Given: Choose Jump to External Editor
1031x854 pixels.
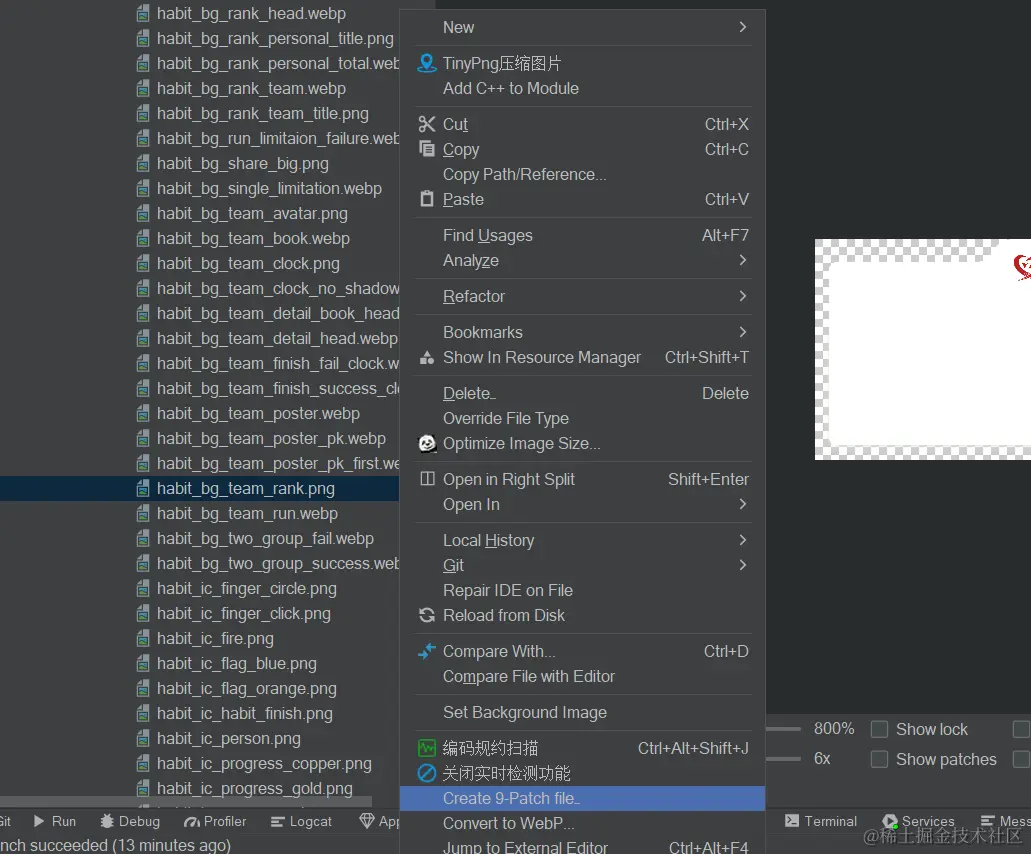Looking at the screenshot, I should click(x=583, y=846).
